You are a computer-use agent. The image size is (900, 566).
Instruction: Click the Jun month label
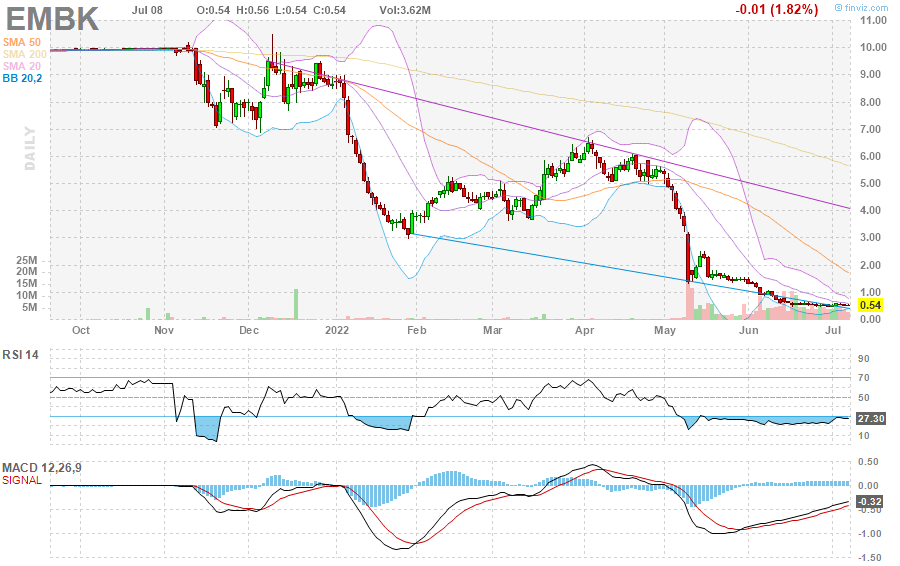(748, 330)
